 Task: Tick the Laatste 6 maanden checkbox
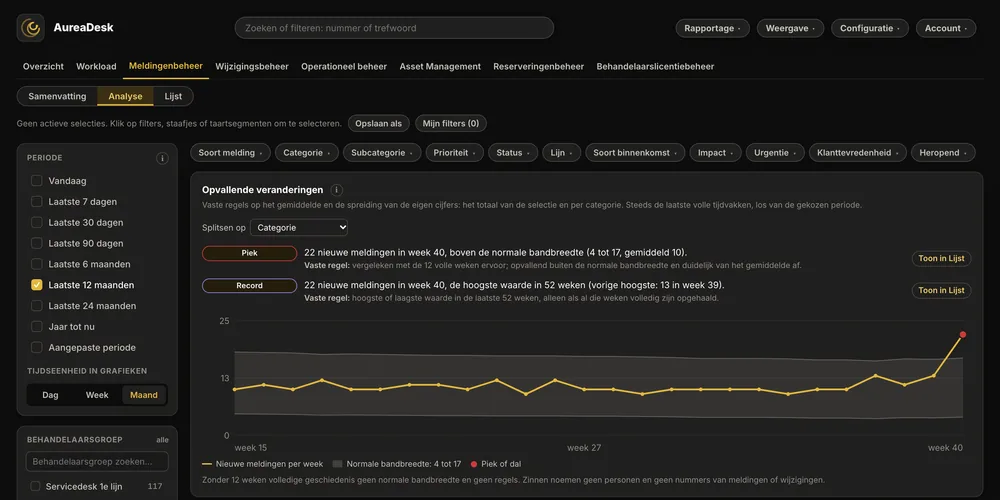point(37,264)
